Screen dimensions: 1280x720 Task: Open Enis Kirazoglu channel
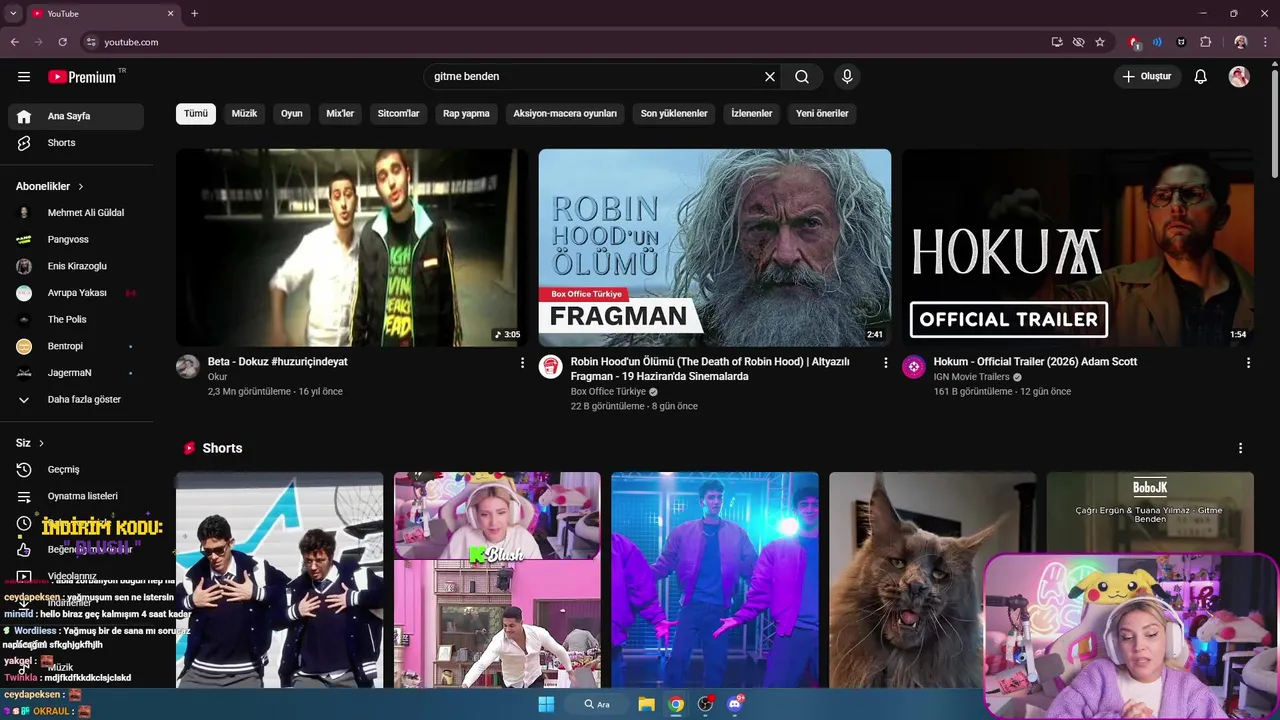click(76, 266)
